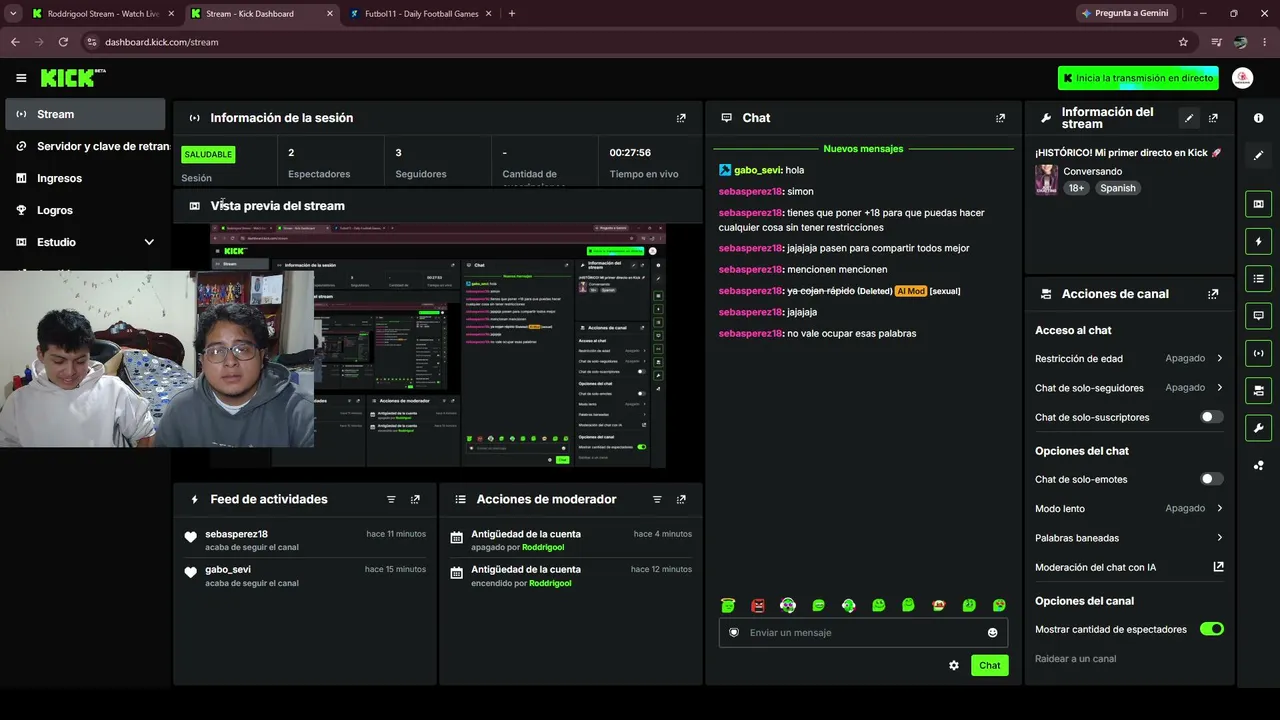Pop out the Acciones de moderador panel

pos(681,499)
